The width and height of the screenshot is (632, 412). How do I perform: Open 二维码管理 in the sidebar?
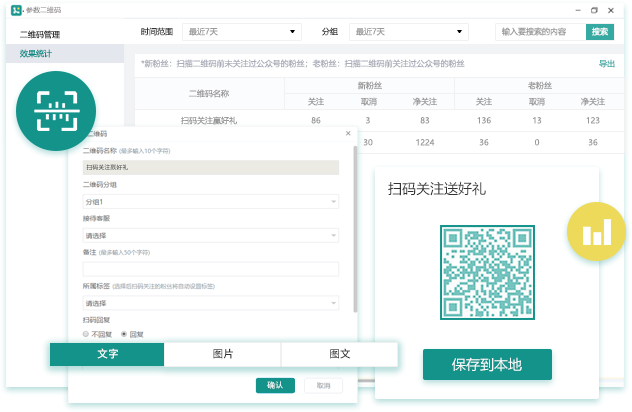click(47, 35)
